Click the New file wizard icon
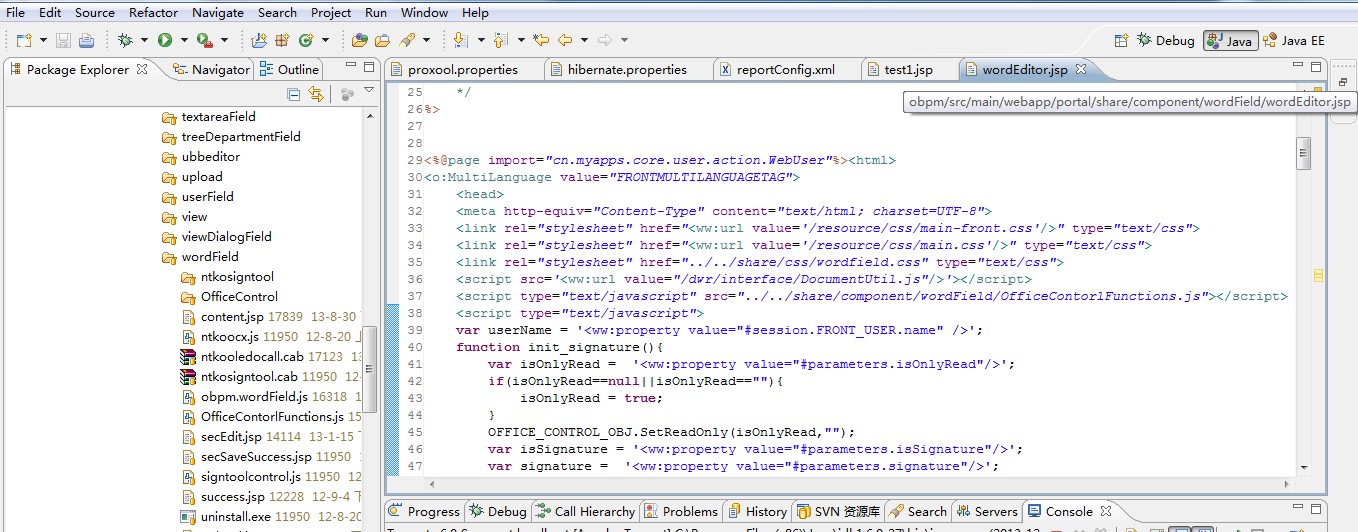Image resolution: width=1358 pixels, height=532 pixels. click(22, 40)
